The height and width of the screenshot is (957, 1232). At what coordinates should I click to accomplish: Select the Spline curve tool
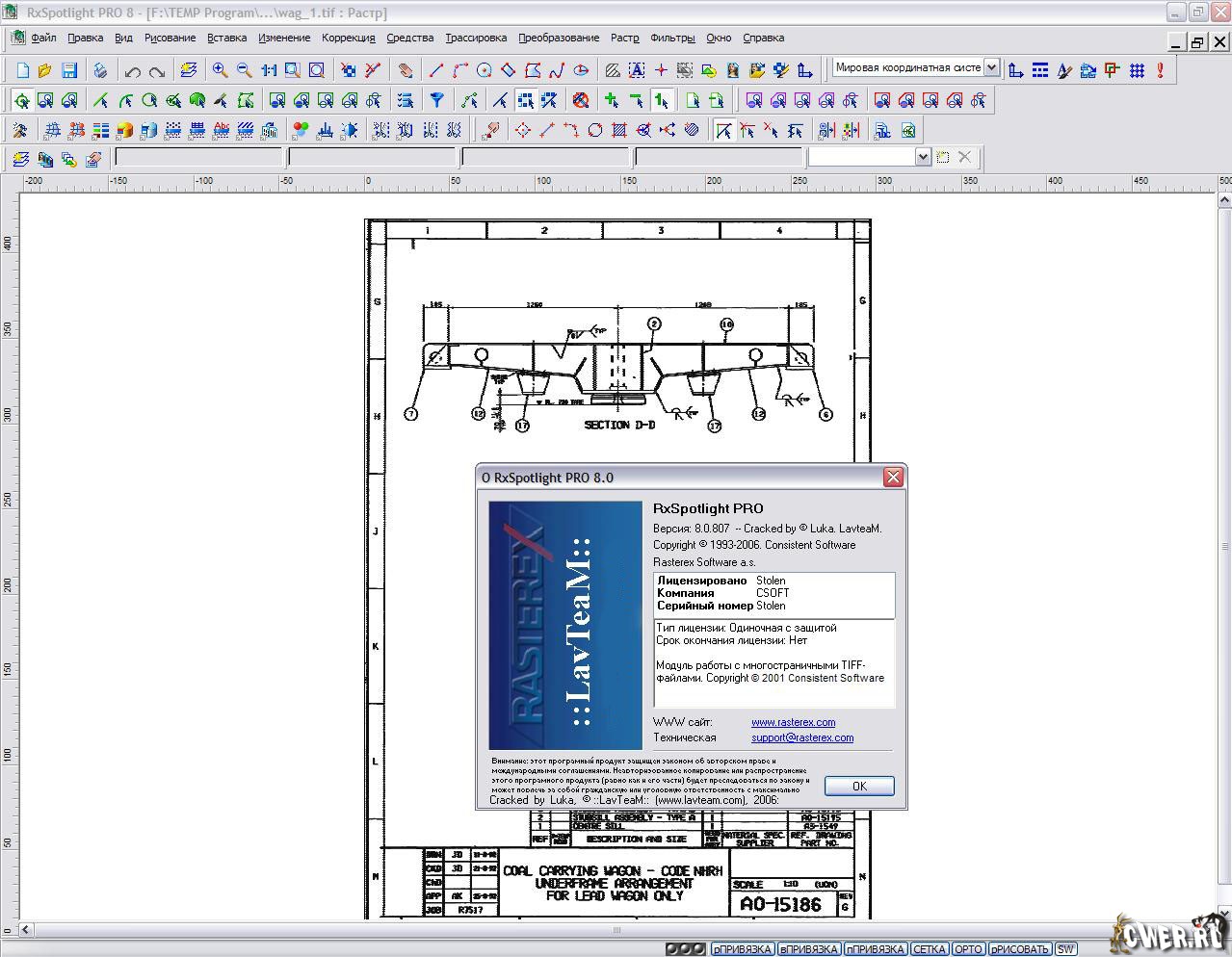[x=557, y=70]
